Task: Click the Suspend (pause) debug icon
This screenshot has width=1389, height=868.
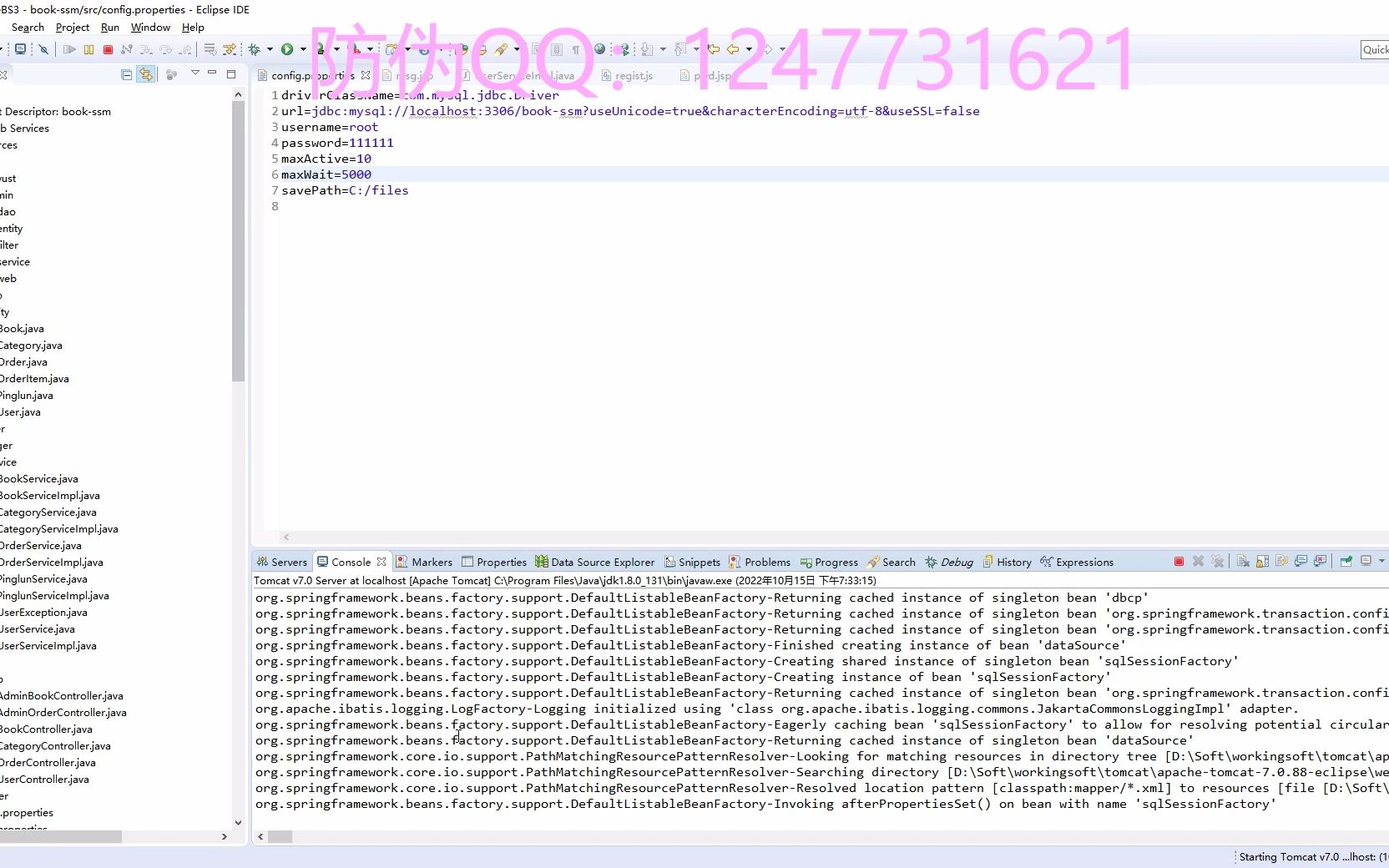Action: (88, 49)
